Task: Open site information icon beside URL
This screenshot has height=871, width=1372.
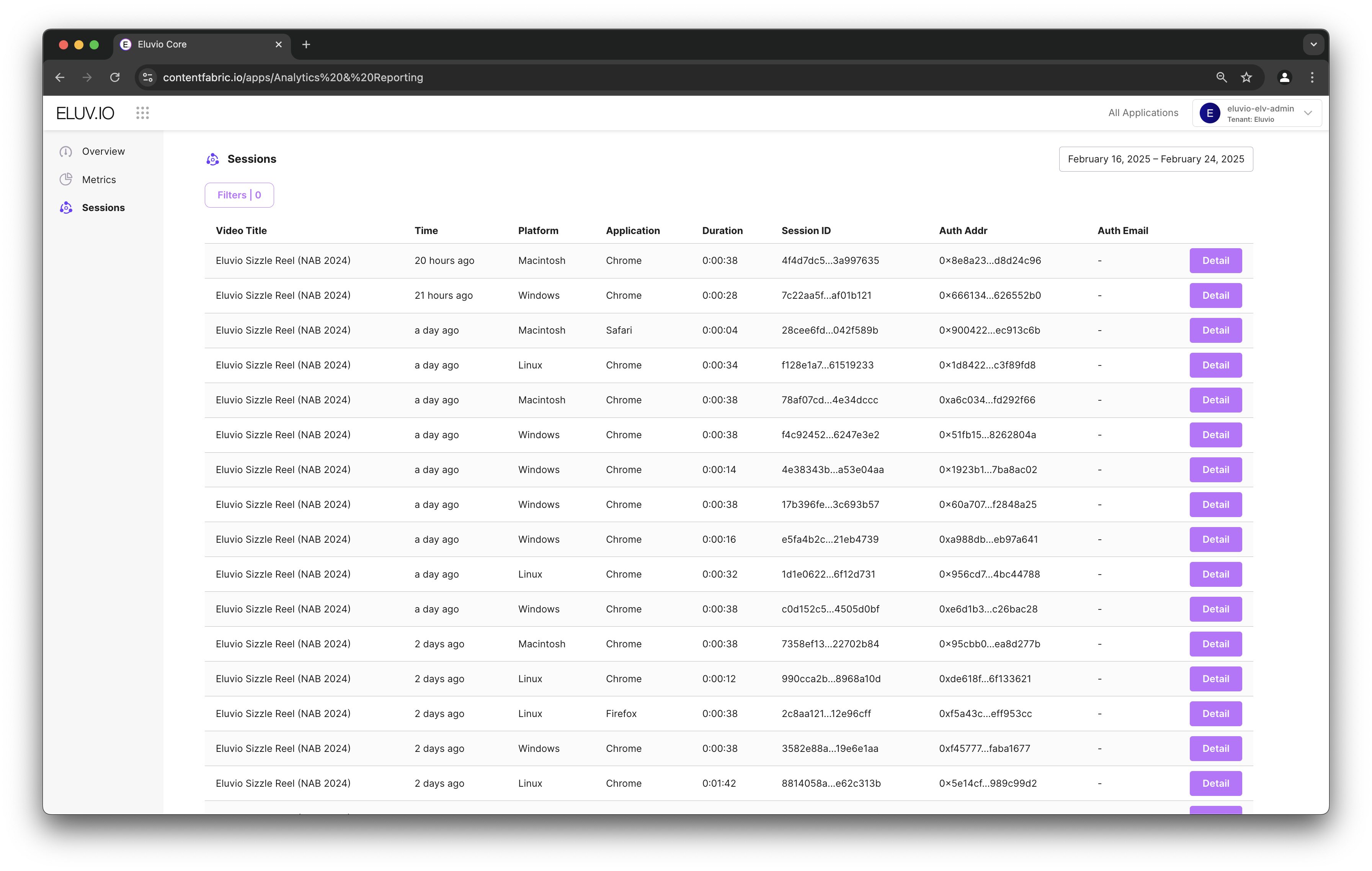Action: tap(147, 77)
